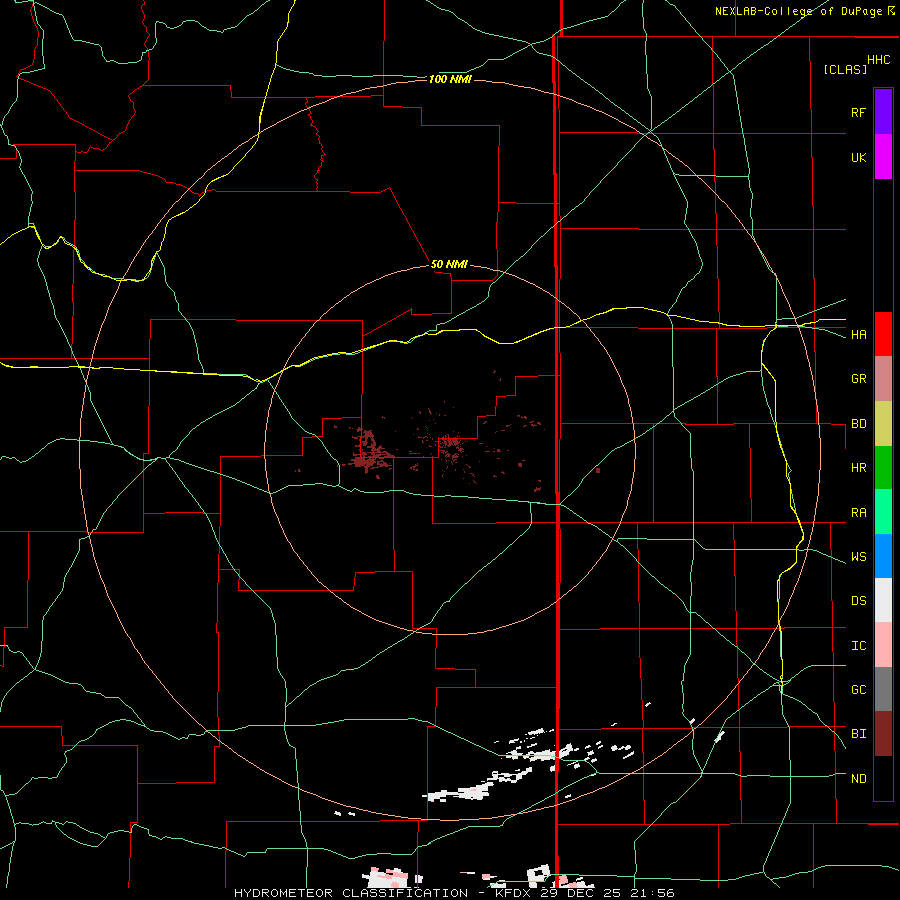Click the DS white legend swatch

click(883, 600)
